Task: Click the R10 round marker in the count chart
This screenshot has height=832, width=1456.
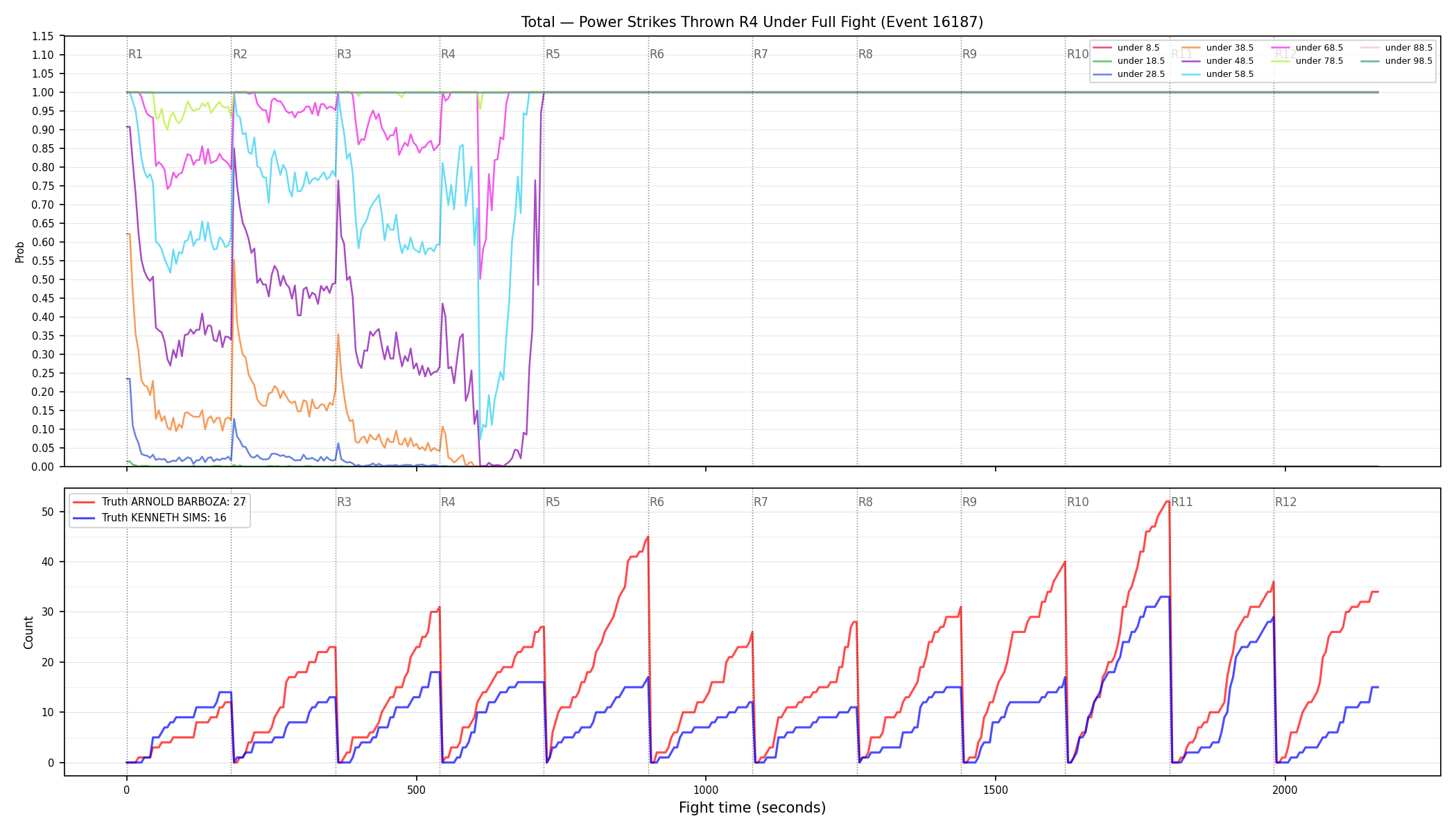Action: (x=1077, y=502)
